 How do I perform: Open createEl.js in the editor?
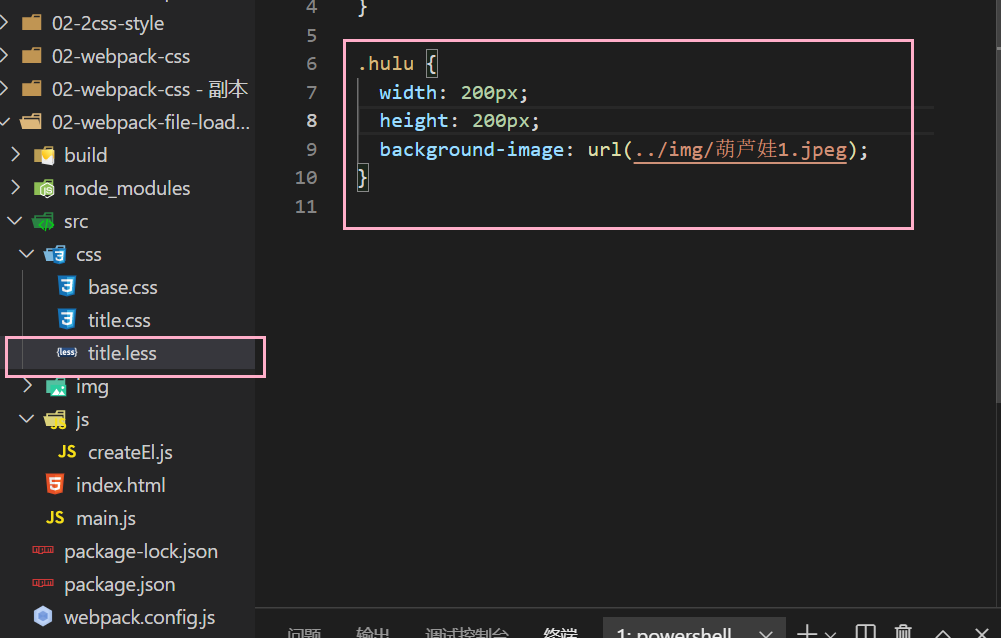128,452
